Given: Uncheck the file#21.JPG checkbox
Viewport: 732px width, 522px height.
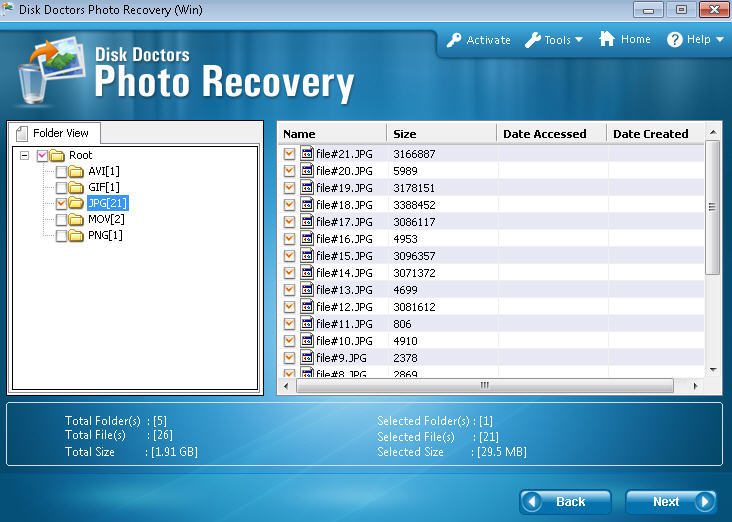Looking at the screenshot, I should coord(289,154).
